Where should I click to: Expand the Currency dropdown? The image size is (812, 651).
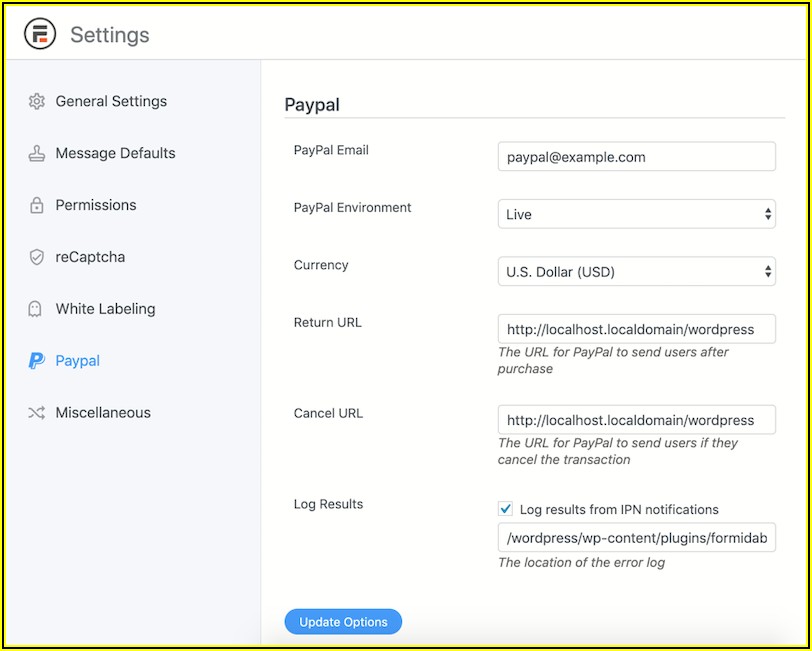pyautogui.click(x=636, y=271)
